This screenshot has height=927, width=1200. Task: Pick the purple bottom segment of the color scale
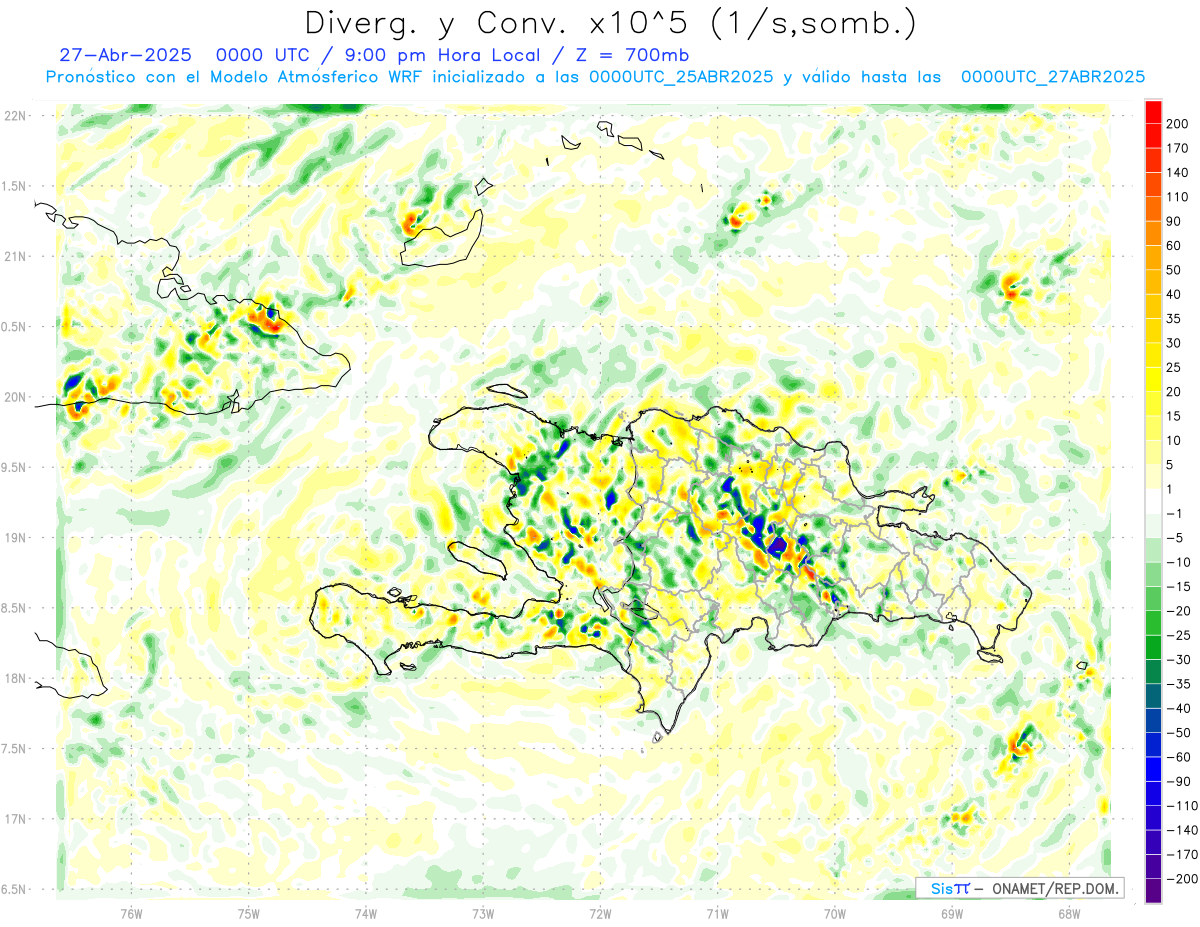1153,891
